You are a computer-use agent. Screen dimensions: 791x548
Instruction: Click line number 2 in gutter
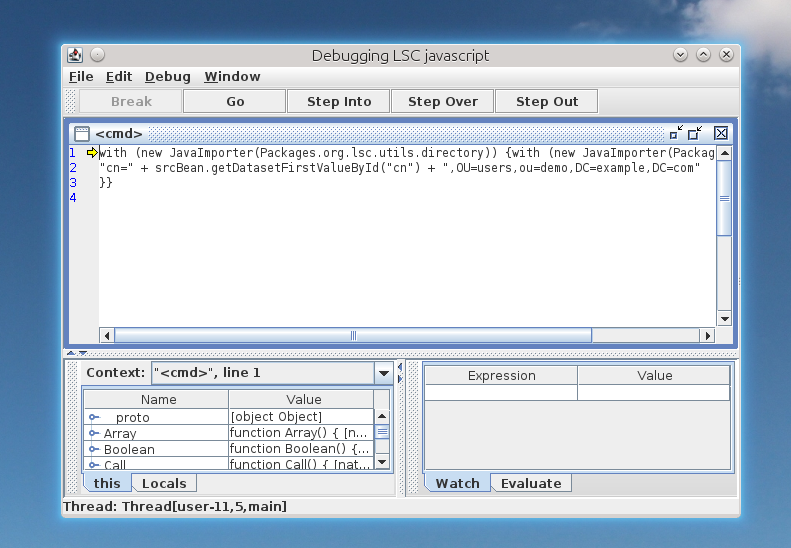click(73, 168)
